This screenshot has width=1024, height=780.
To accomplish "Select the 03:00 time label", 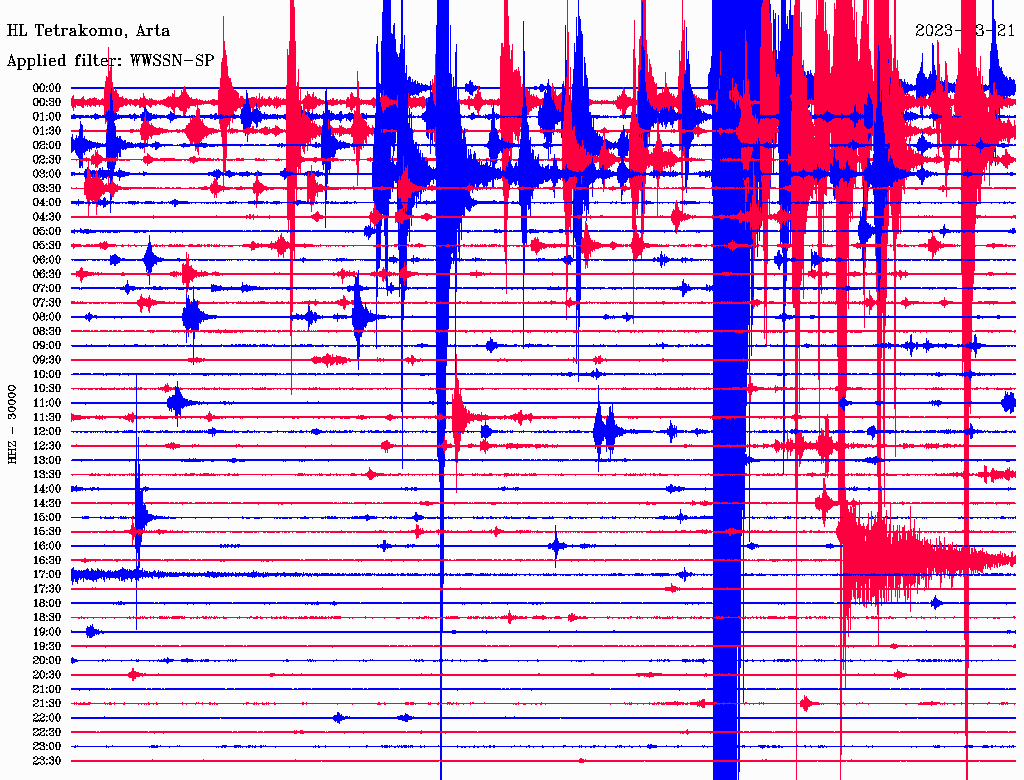I will coord(47,174).
